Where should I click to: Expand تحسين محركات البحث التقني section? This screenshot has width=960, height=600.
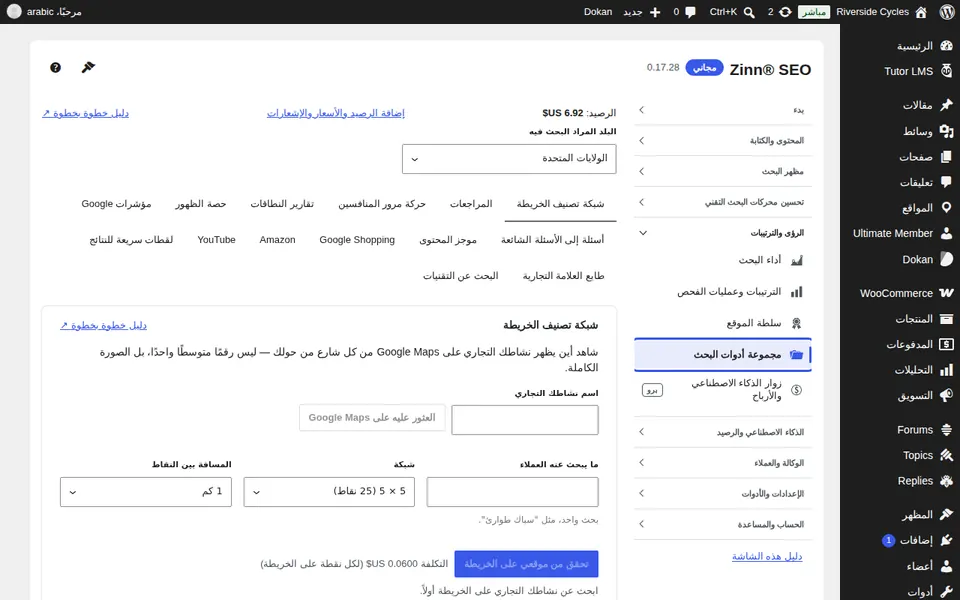[723, 202]
